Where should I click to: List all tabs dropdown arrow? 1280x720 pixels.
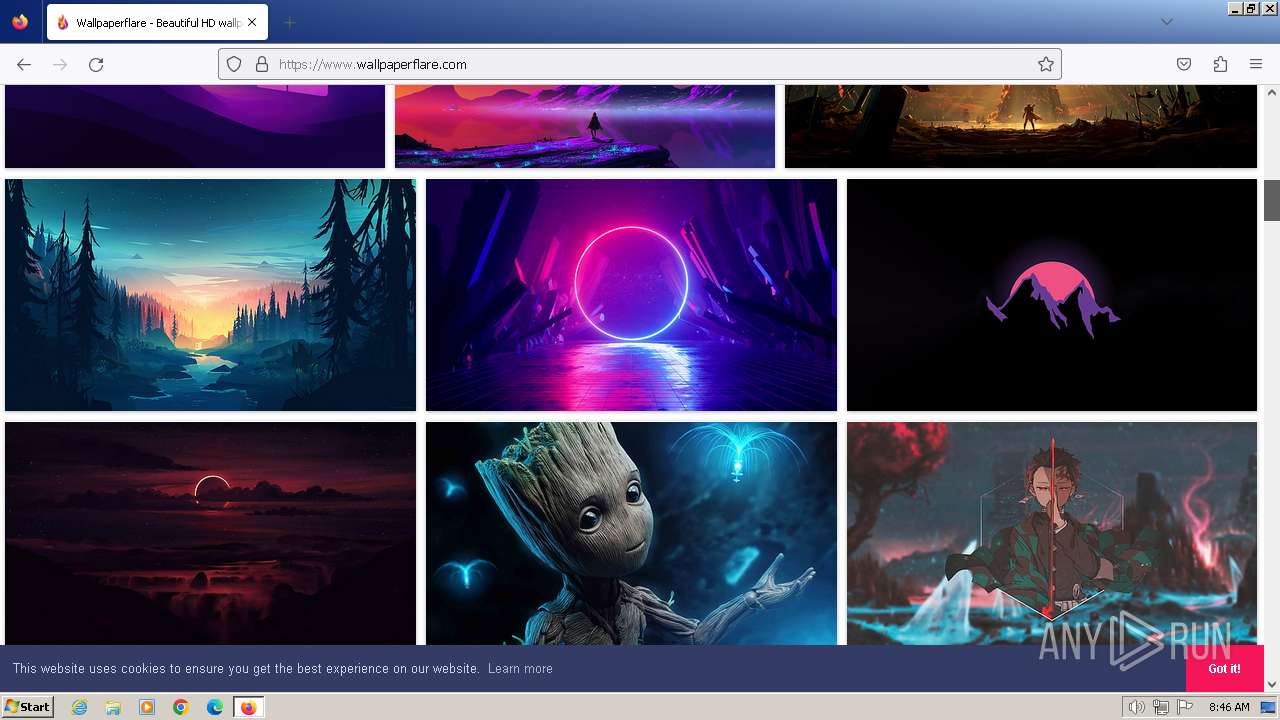click(x=1166, y=22)
